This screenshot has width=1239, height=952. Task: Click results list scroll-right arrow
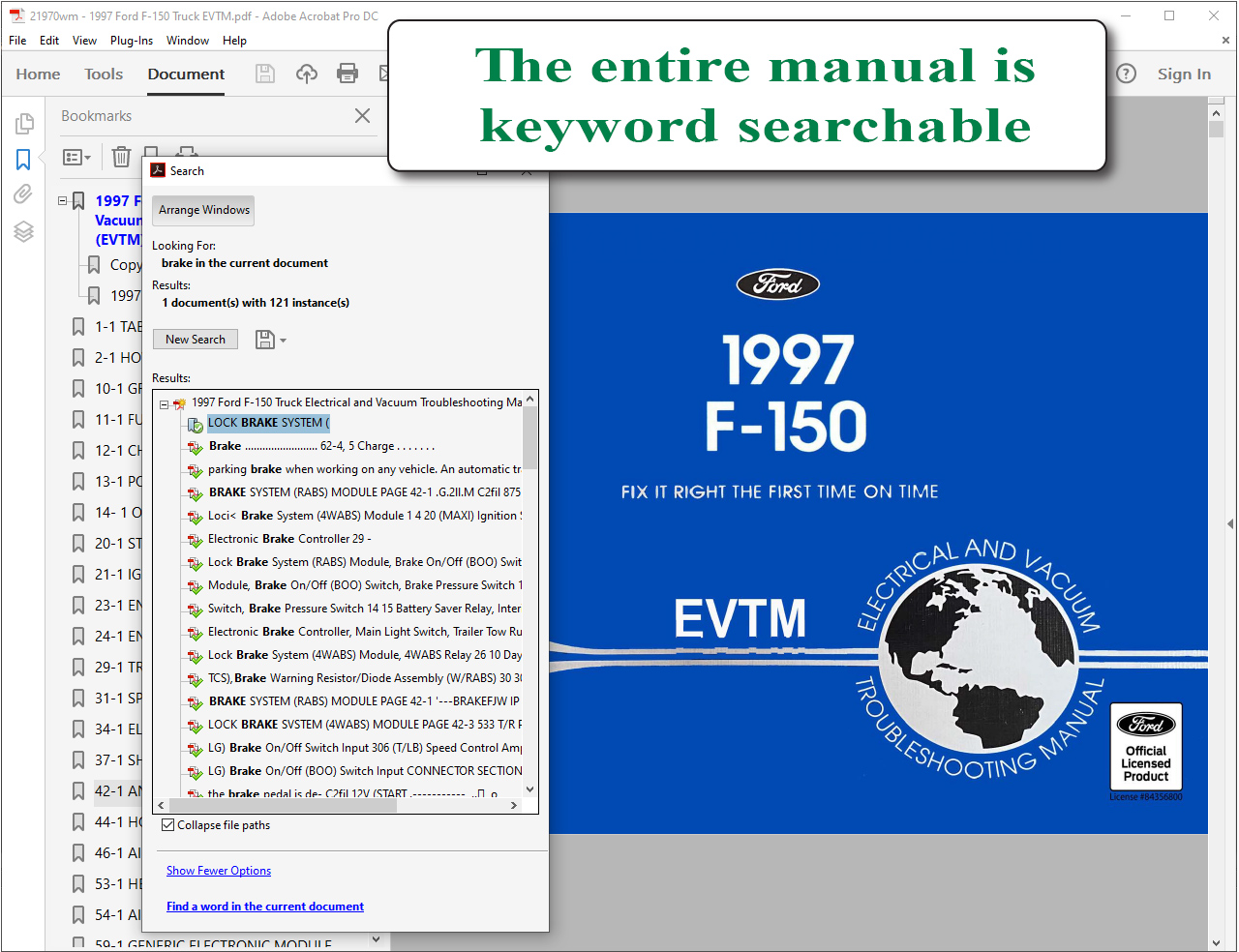[513, 805]
